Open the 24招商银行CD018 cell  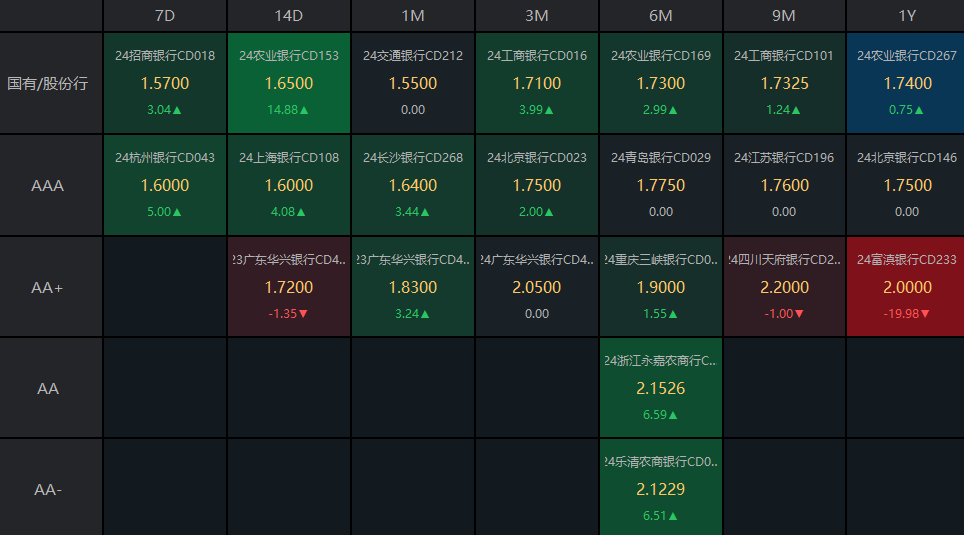tap(165, 83)
